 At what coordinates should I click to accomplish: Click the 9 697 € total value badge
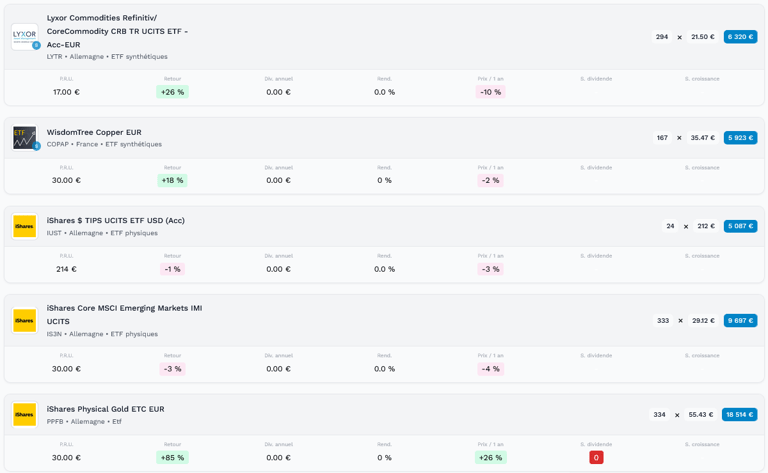pyautogui.click(x=740, y=321)
